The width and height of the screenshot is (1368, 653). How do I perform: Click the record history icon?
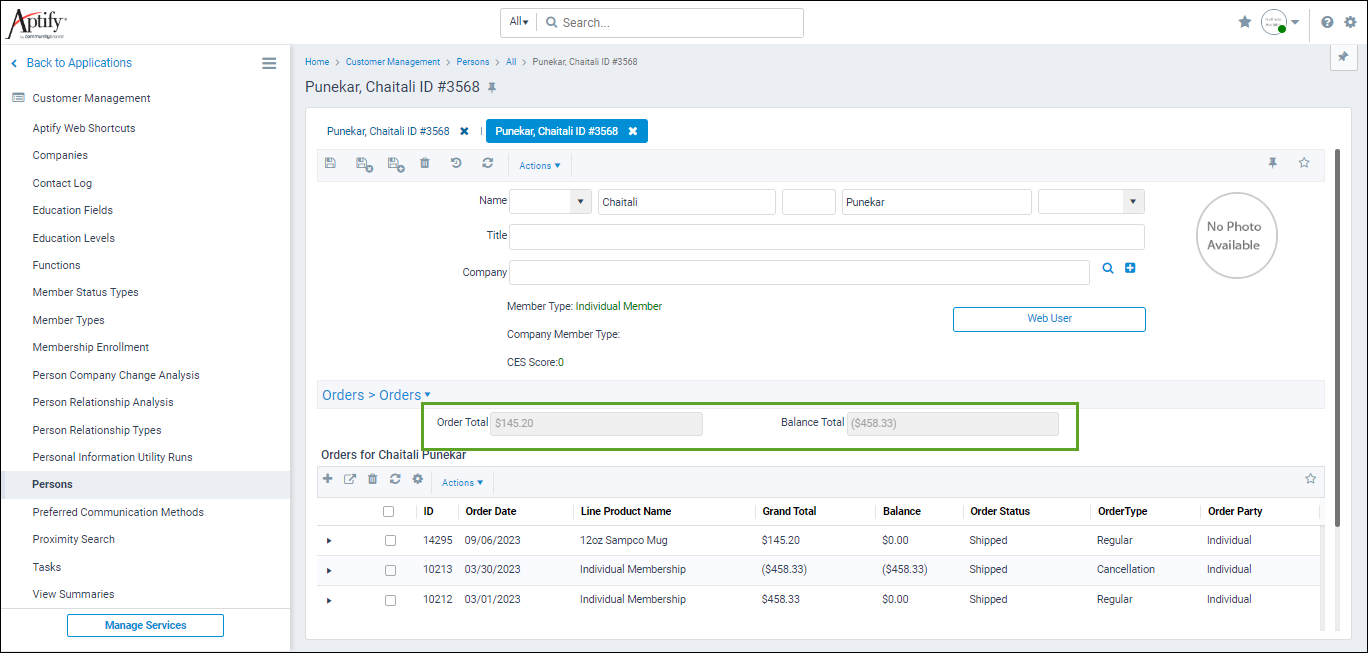pos(456,163)
